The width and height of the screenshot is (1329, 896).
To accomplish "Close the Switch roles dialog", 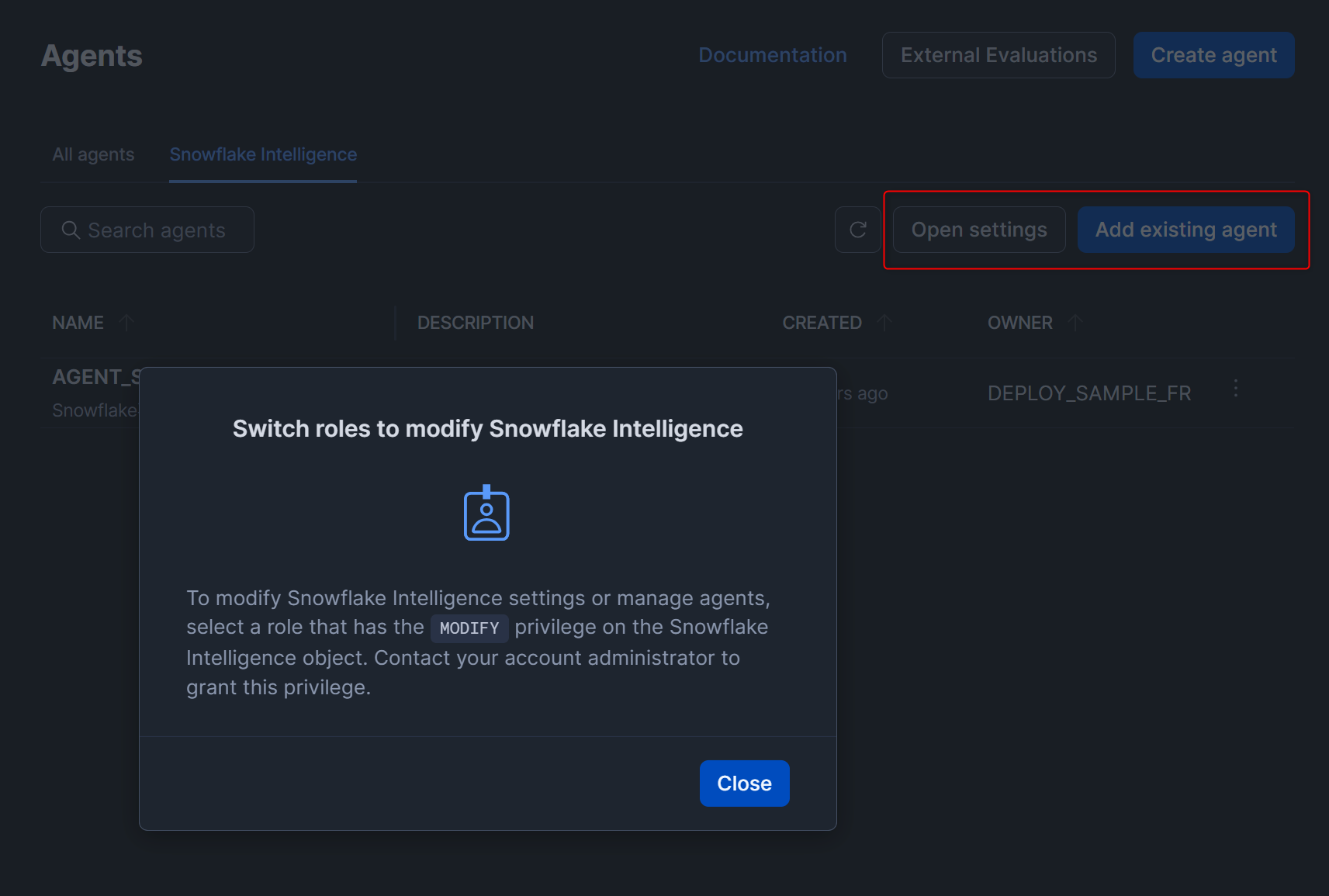I will pyautogui.click(x=744, y=784).
